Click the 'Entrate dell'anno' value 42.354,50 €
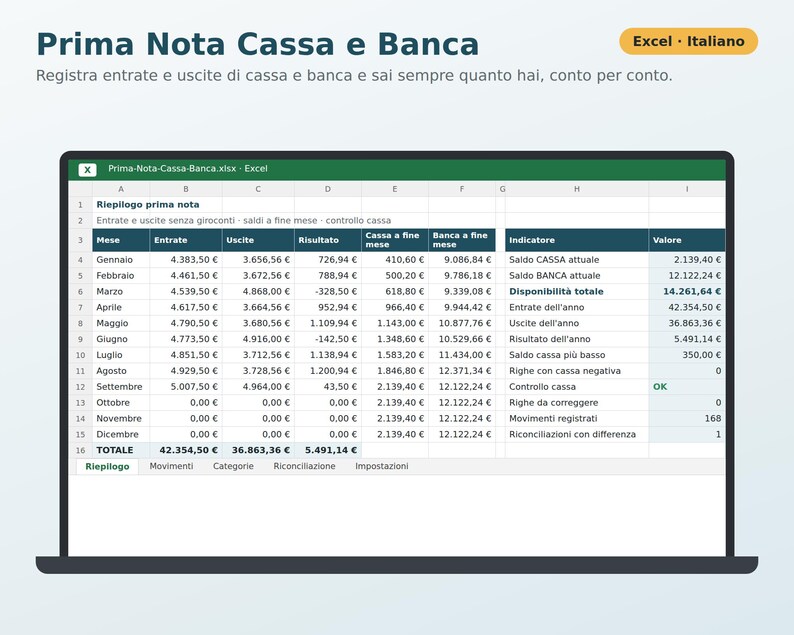794x635 pixels. coord(687,307)
